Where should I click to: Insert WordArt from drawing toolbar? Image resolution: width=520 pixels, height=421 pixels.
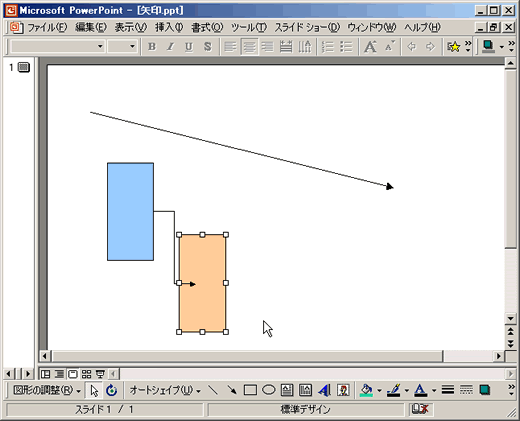(324, 390)
